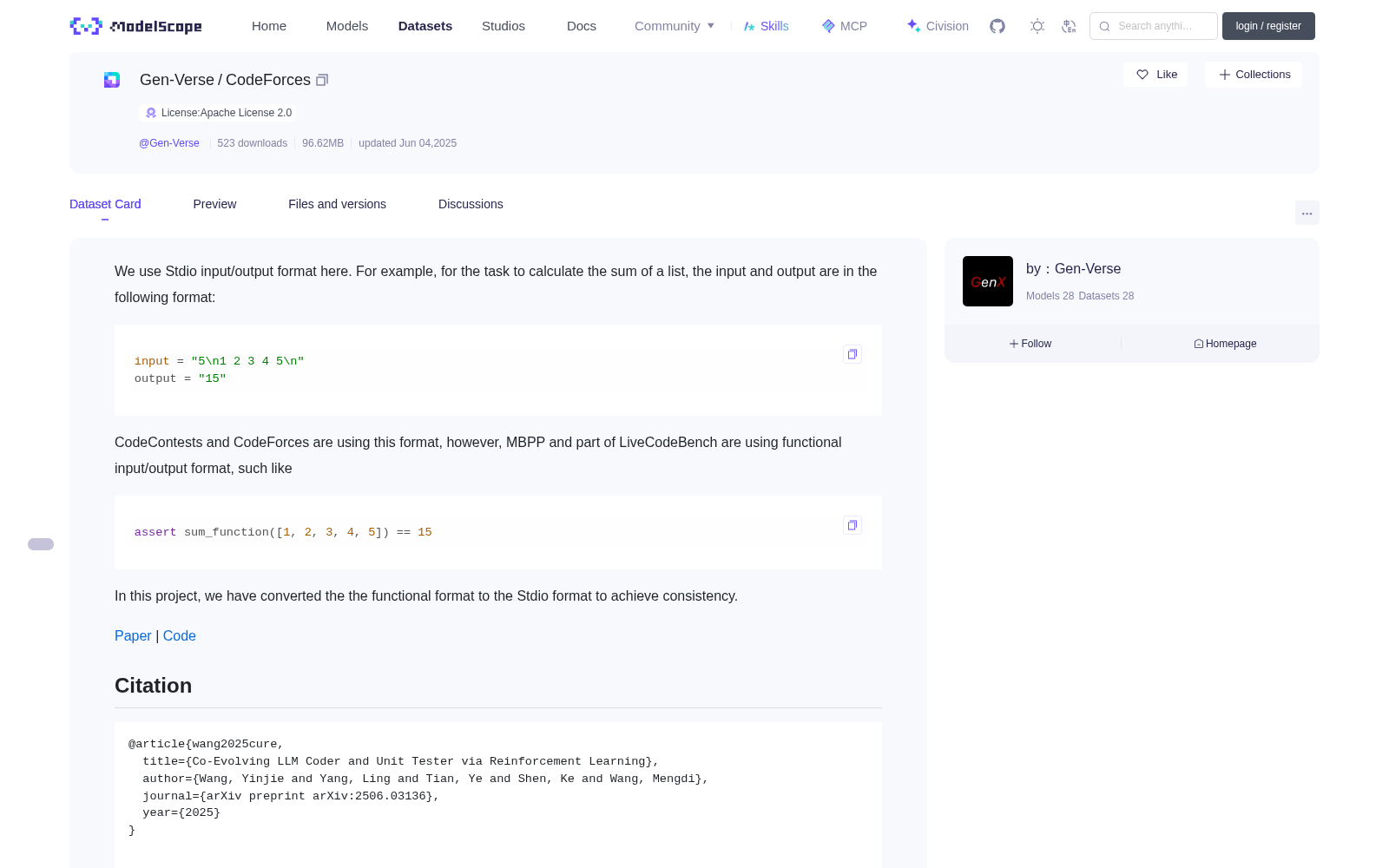Visit the Gen-Verse Homepage link
The width and height of the screenshot is (1389, 868).
click(x=1225, y=344)
